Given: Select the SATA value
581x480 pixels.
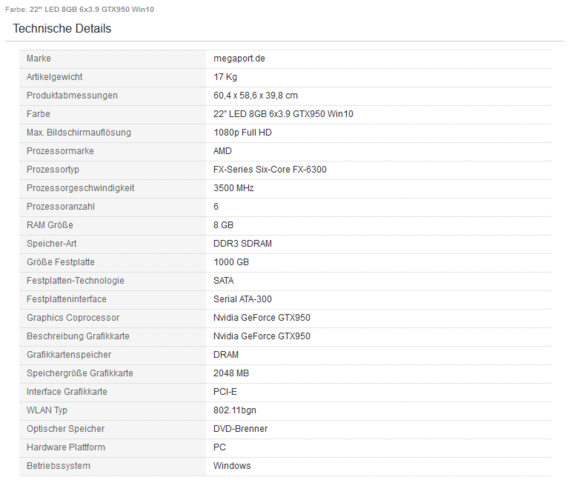Looking at the screenshot, I should point(223,281).
